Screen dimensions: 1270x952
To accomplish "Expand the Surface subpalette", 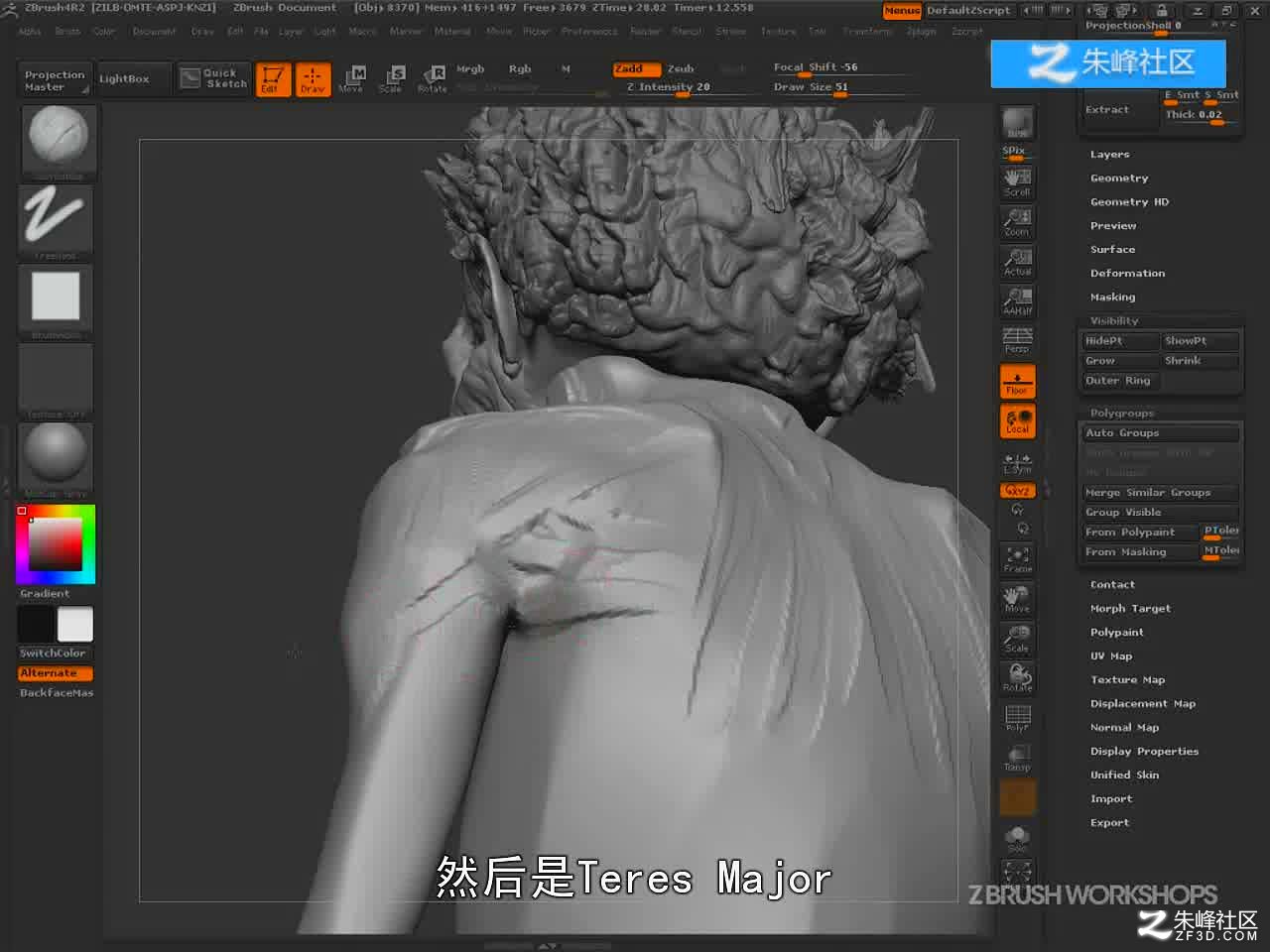I will (1112, 250).
